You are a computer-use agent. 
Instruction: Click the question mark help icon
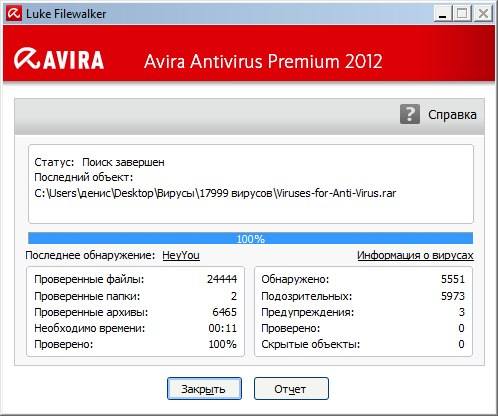point(410,114)
